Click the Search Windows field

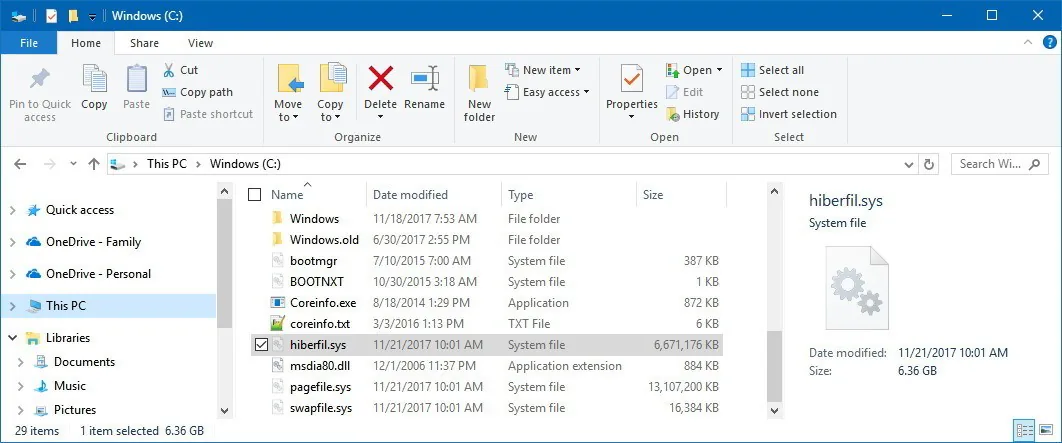tap(999, 164)
